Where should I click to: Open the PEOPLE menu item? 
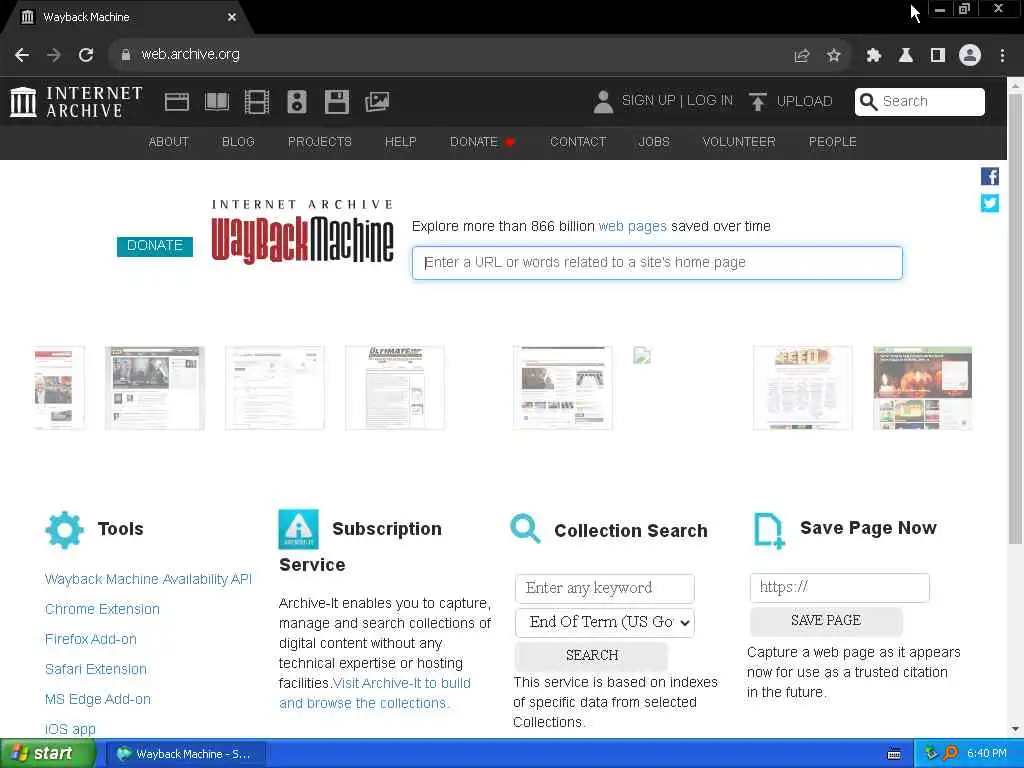coord(833,142)
